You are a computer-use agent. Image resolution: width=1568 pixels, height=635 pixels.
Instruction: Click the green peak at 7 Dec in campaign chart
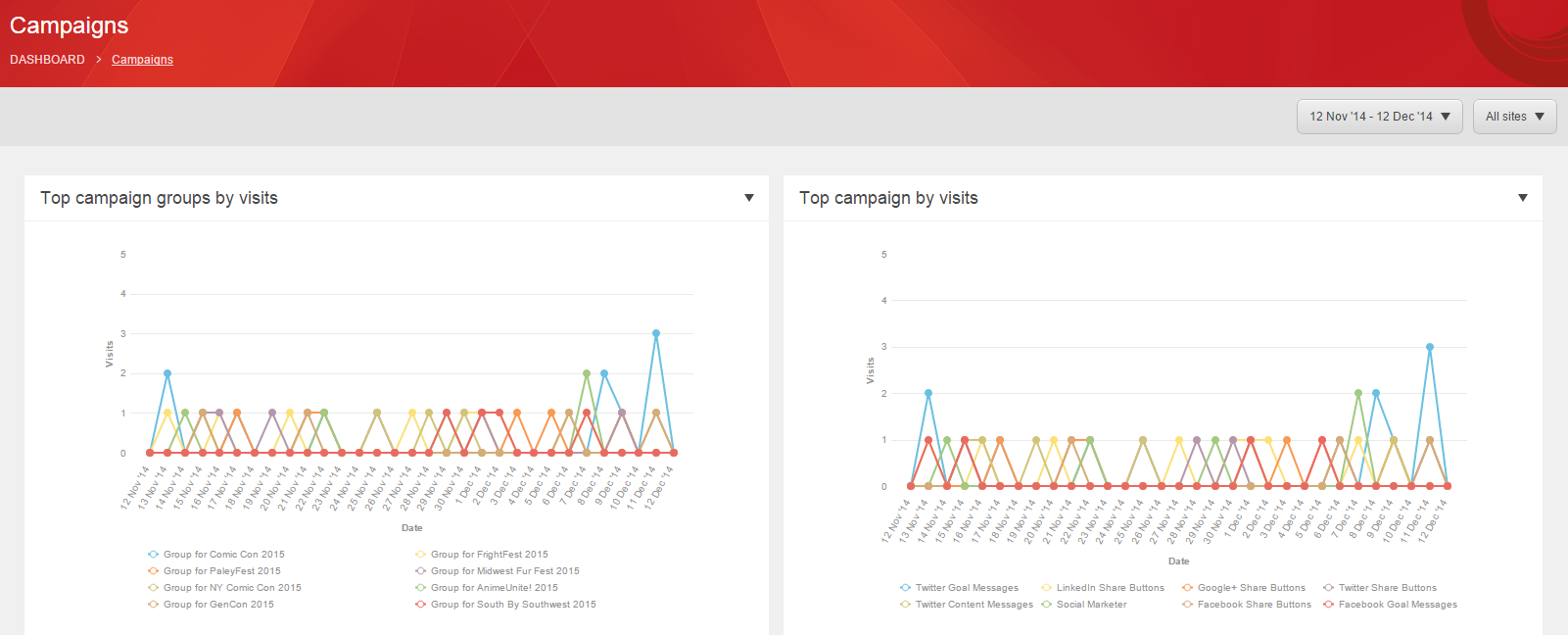pos(1358,393)
